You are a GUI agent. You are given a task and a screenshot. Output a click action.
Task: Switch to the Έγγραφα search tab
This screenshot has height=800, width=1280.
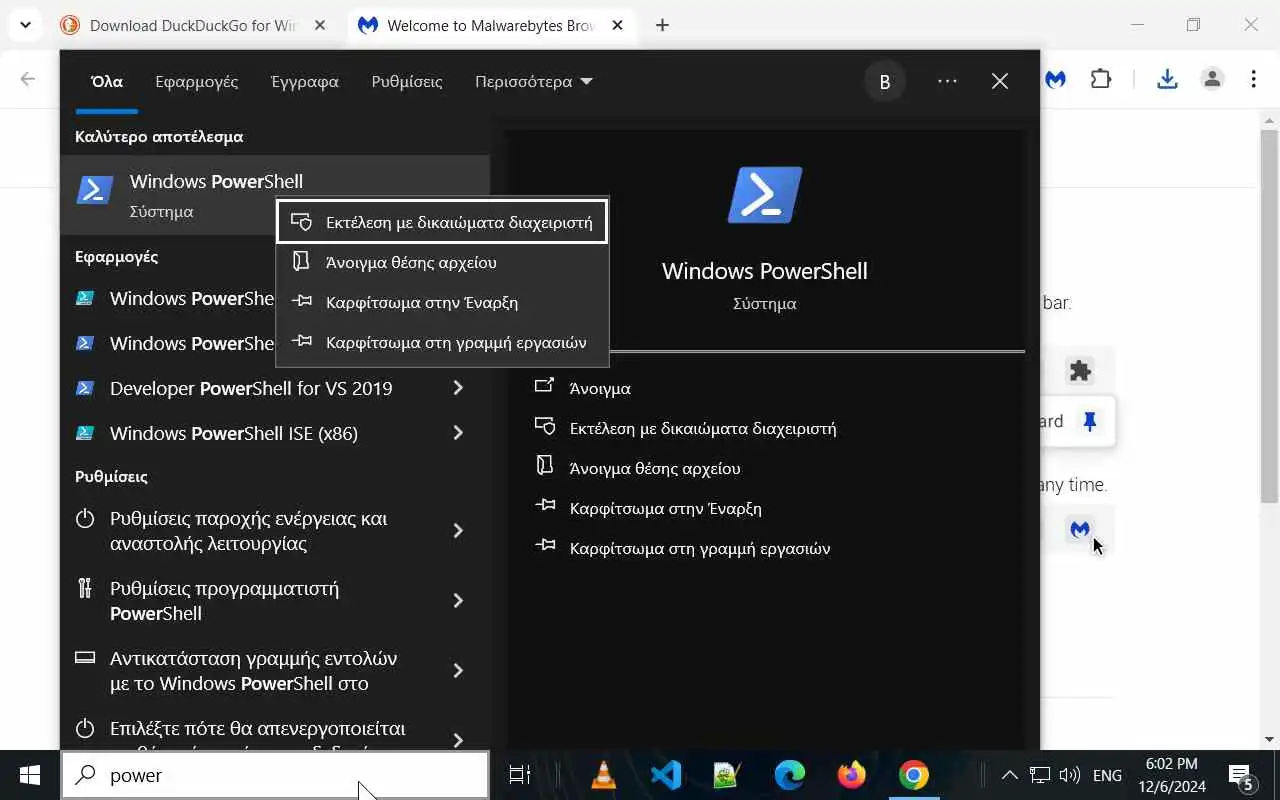tap(305, 82)
